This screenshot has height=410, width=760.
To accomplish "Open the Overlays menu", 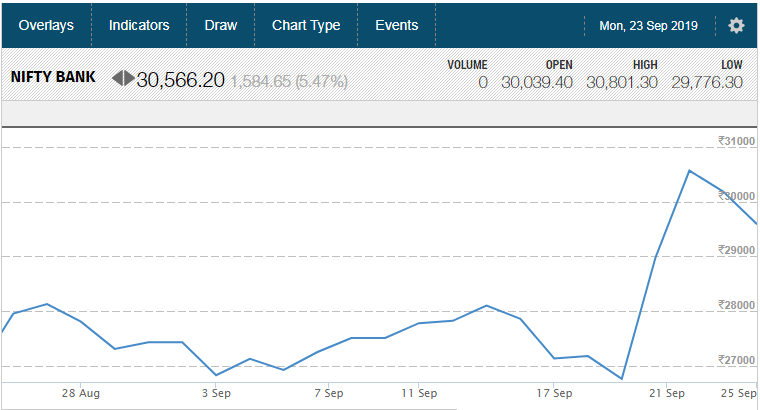I will 46,25.
